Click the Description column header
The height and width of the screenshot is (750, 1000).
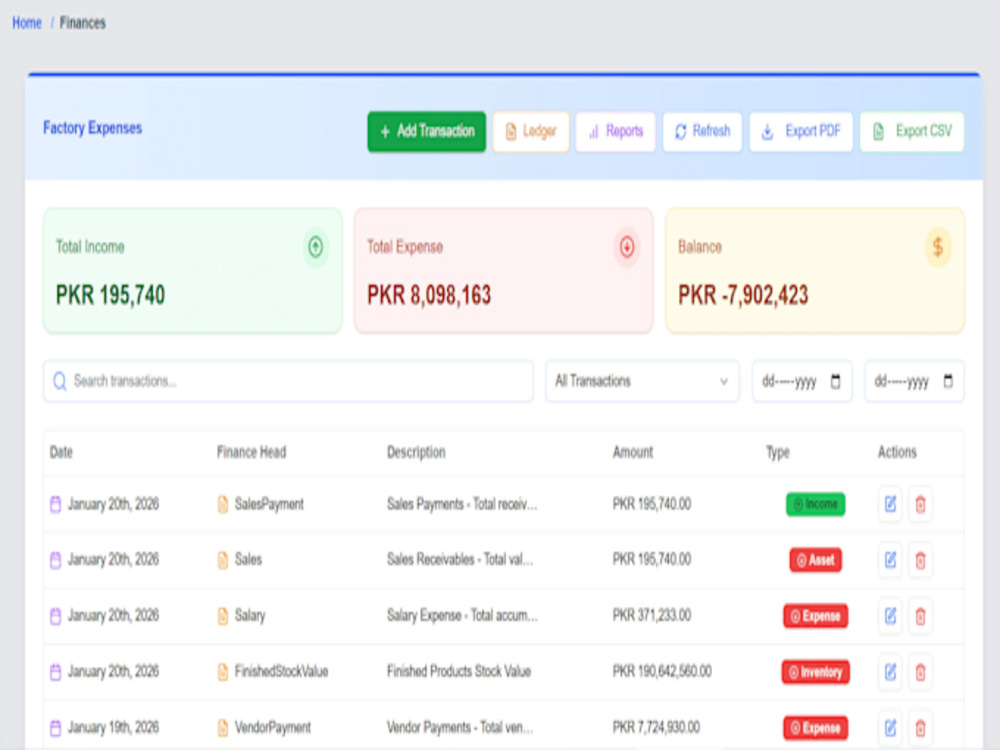coord(416,452)
